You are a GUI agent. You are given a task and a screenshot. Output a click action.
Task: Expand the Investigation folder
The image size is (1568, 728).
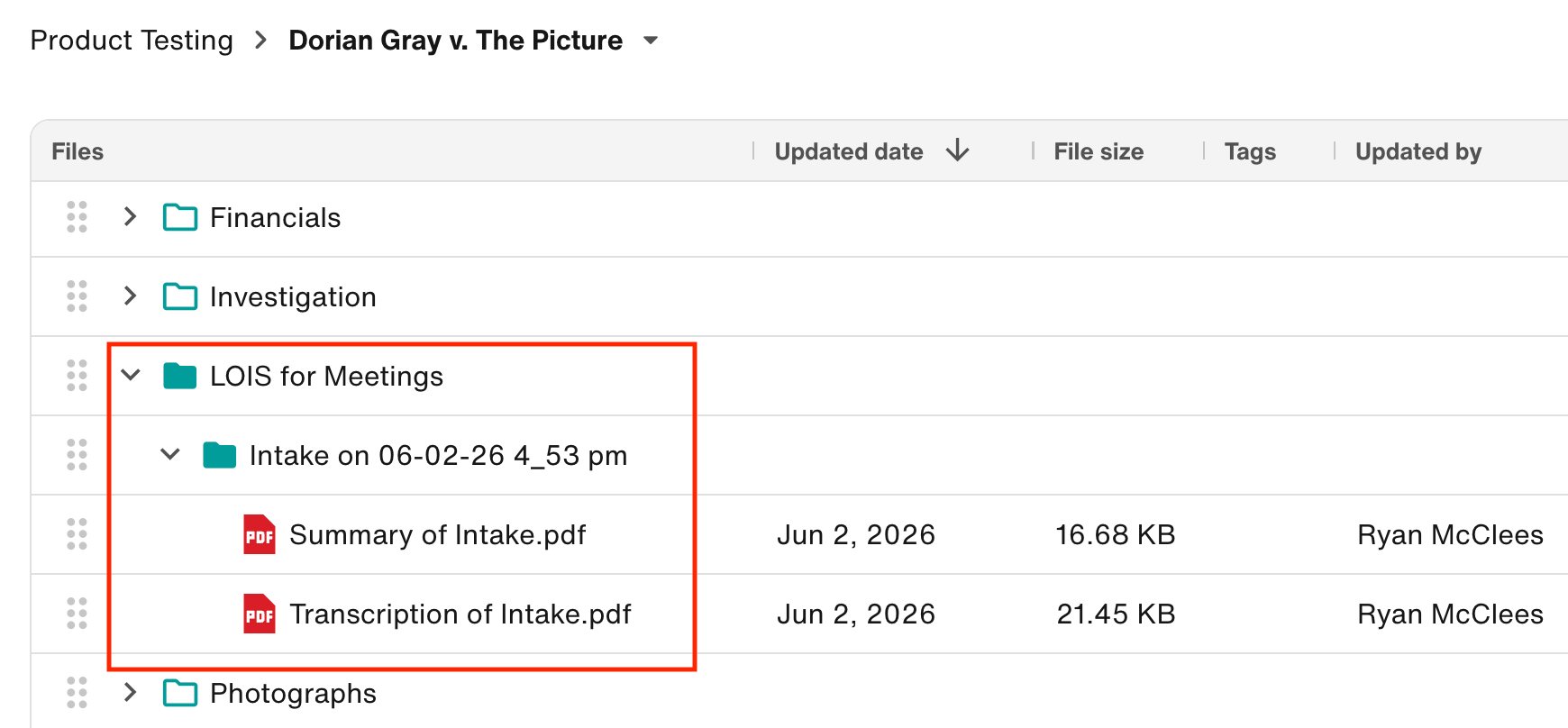click(131, 296)
